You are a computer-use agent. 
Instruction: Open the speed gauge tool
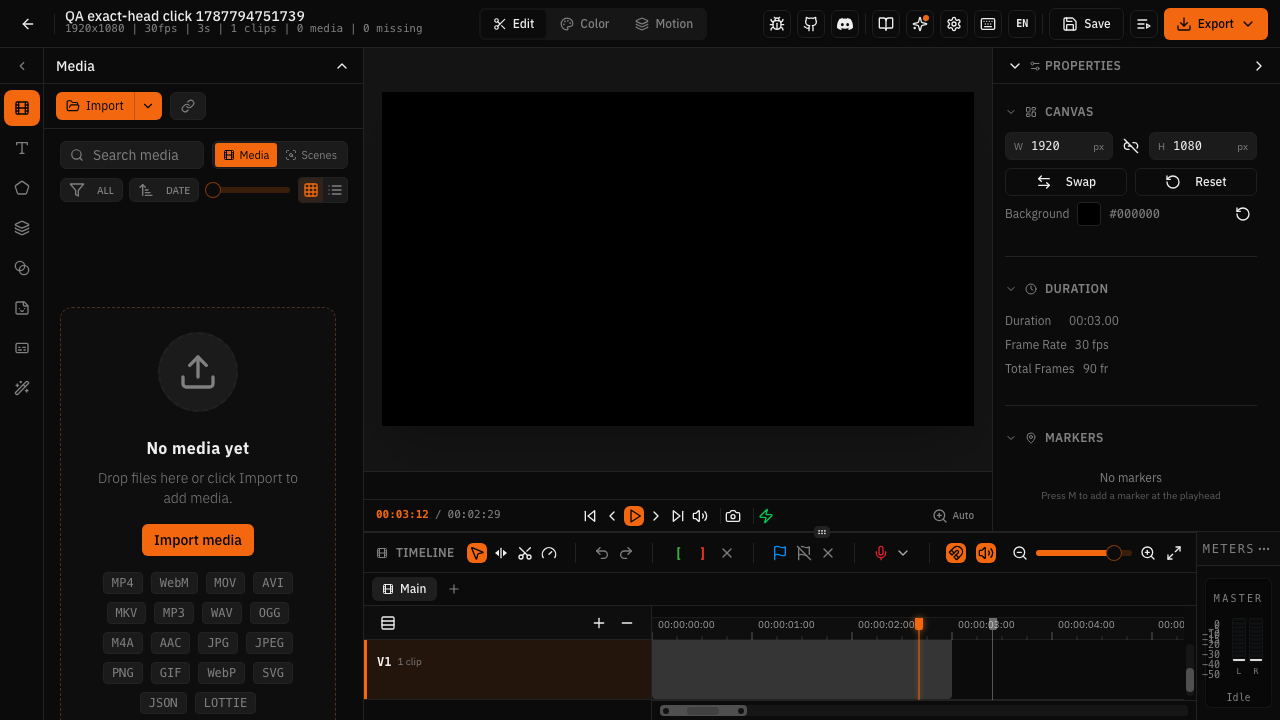click(x=549, y=553)
